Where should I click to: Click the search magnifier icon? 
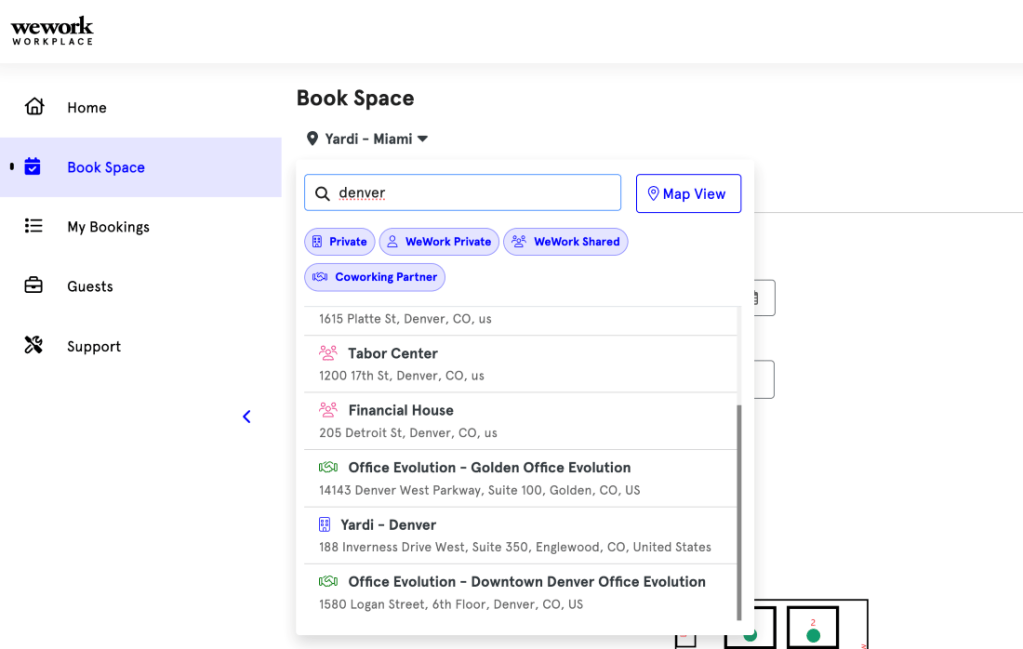click(x=322, y=193)
